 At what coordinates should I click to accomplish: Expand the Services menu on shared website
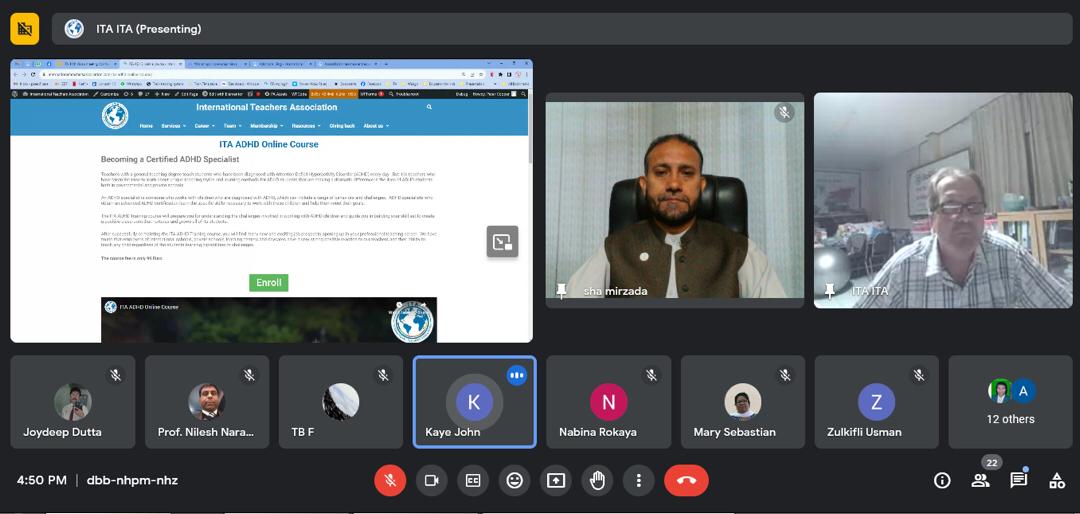pos(174,126)
